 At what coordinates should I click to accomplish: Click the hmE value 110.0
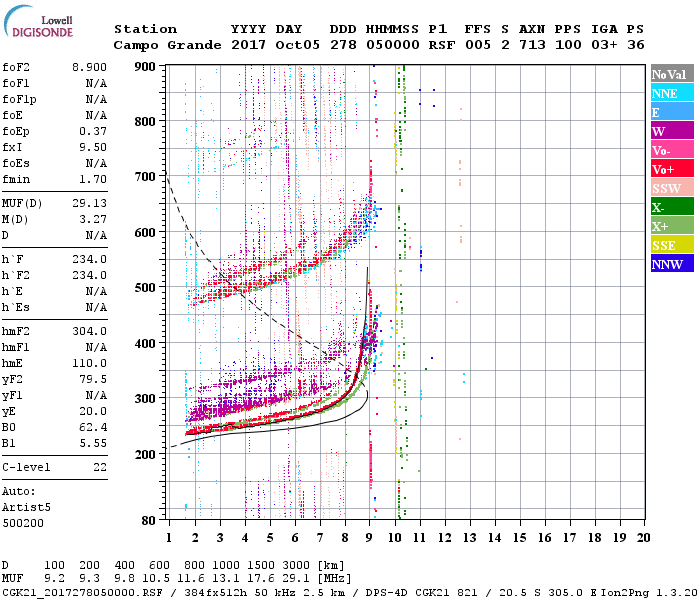pyautogui.click(x=89, y=363)
